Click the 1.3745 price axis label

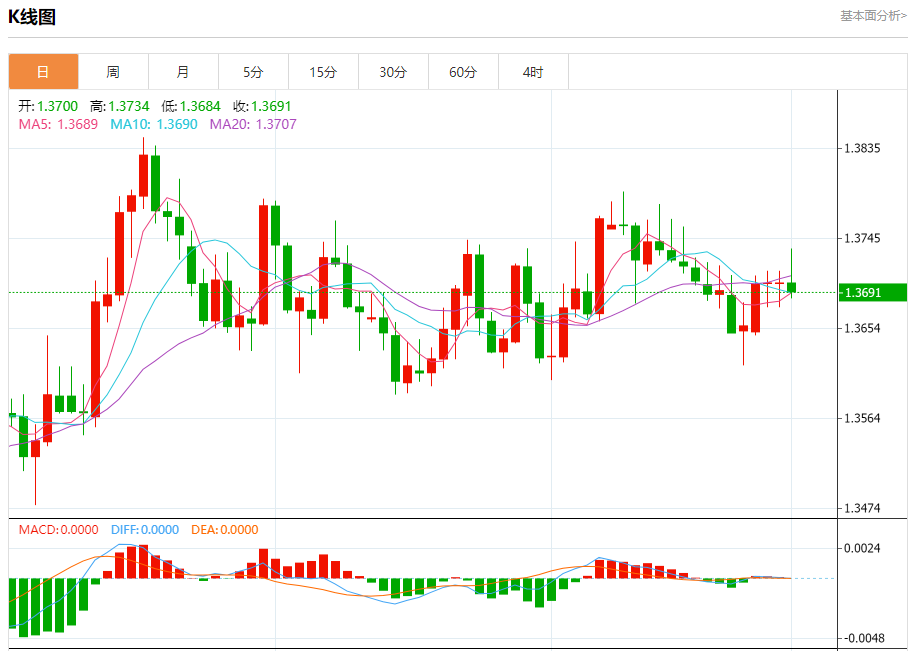tap(862, 238)
